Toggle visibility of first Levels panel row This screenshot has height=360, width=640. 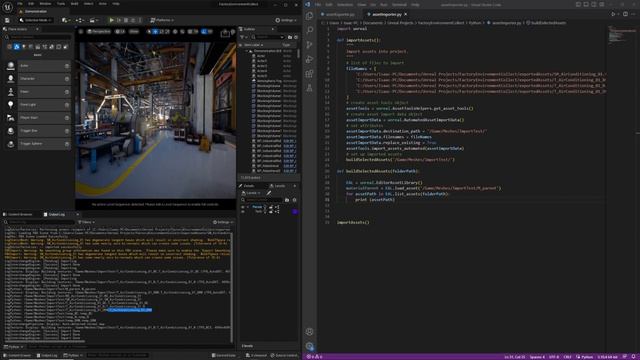coord(243,207)
